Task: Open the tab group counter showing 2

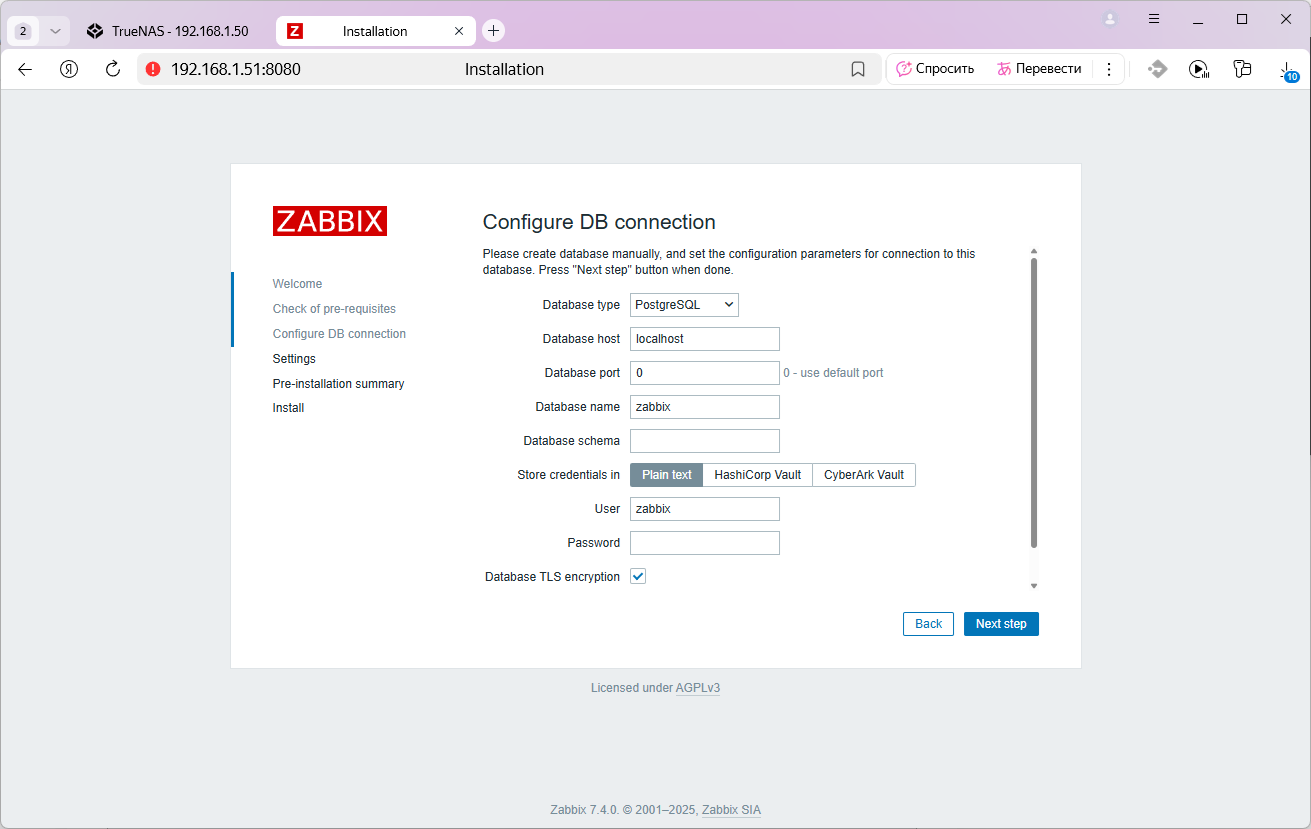Action: click(23, 31)
